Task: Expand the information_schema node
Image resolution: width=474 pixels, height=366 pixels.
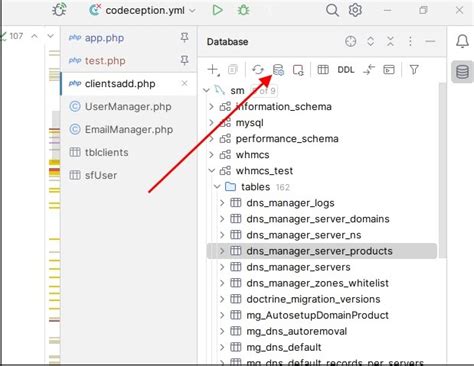Action: pyautogui.click(x=211, y=106)
